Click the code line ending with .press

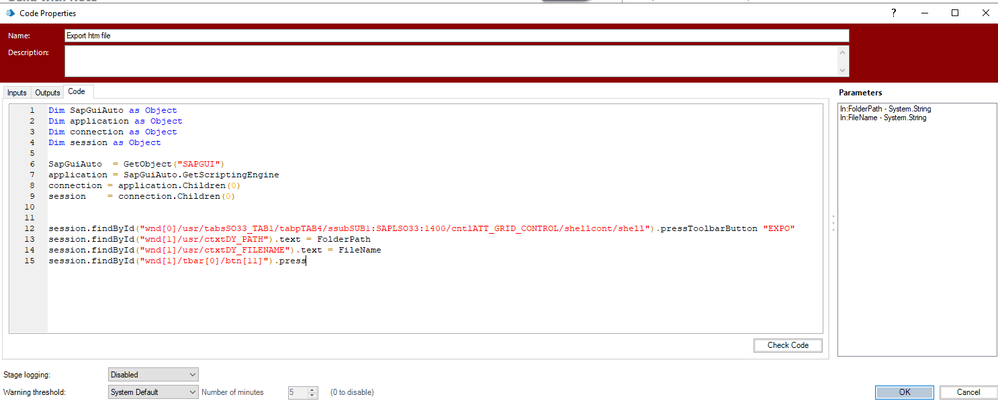click(177, 261)
